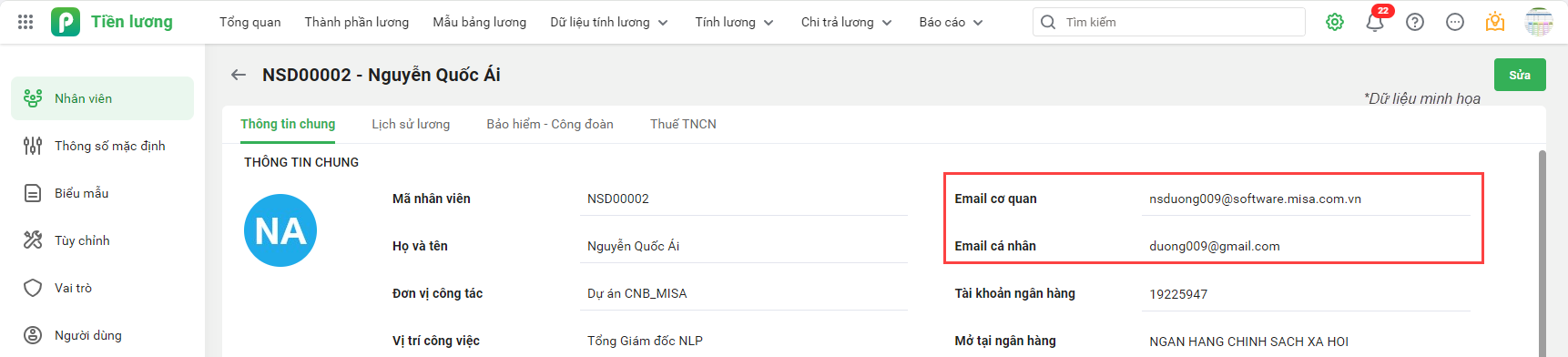
Task: Switch to the Lịch sử lương tab
Action: [x=411, y=124]
